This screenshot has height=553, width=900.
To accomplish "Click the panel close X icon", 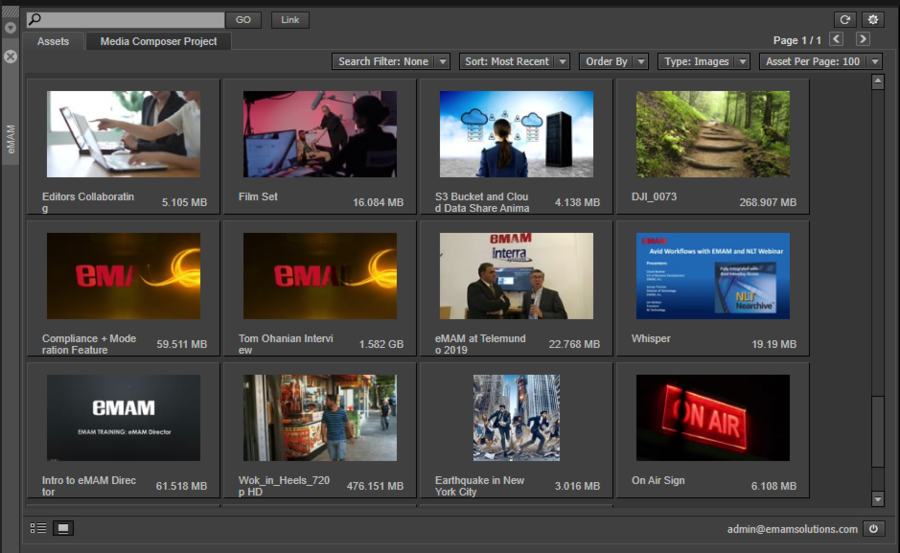I will tap(10, 57).
